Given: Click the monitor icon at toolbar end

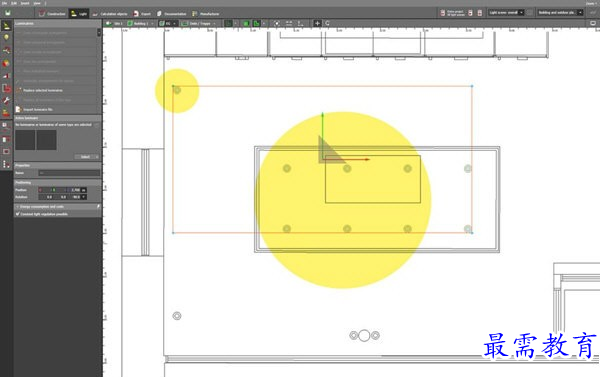Looking at the screenshot, I should coord(593,24).
